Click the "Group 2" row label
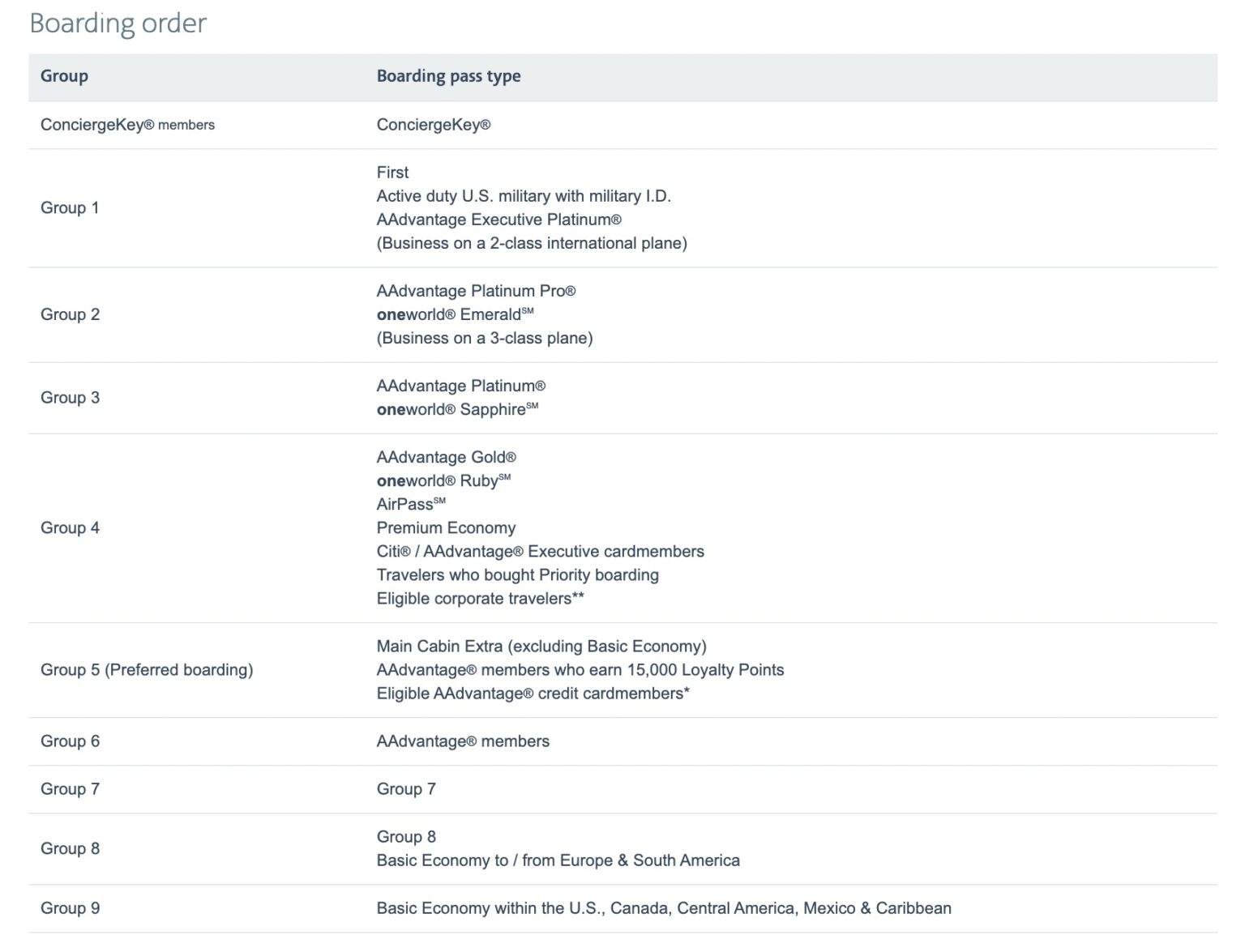The image size is (1245, 952). tap(70, 314)
